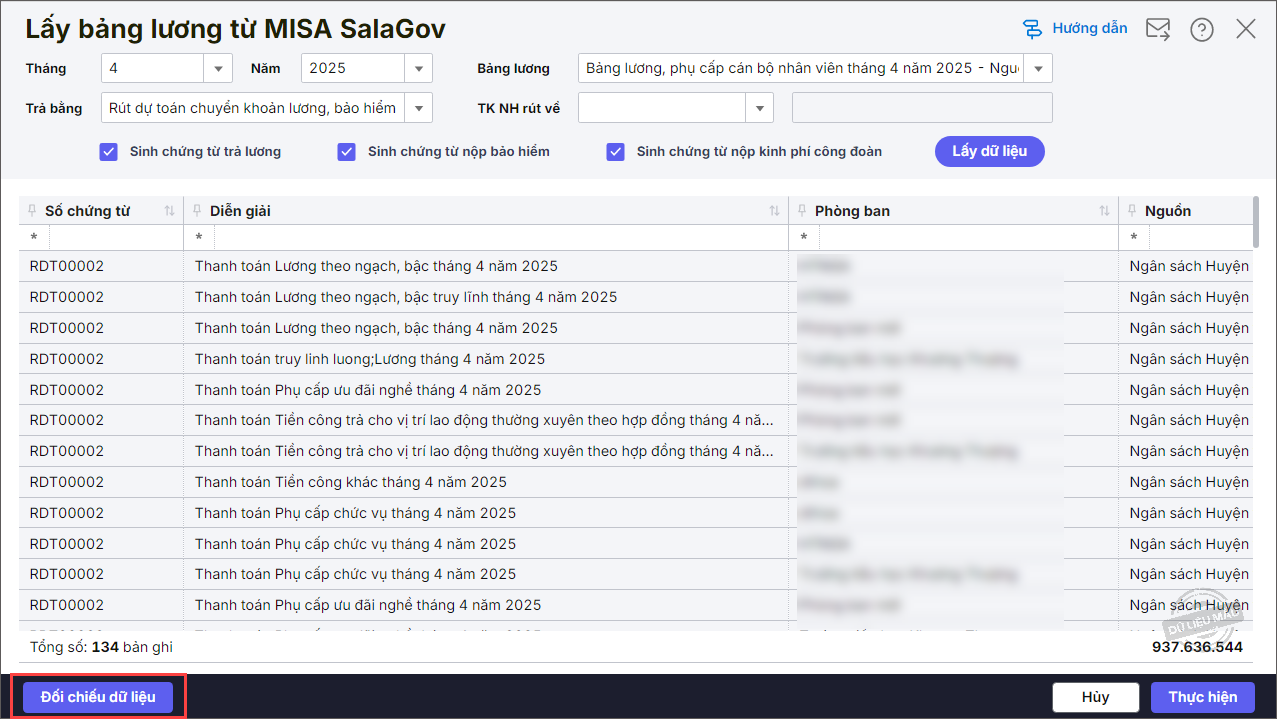This screenshot has height=719, width=1277.
Task: Sort by Phòng ban column
Action: (1104, 211)
